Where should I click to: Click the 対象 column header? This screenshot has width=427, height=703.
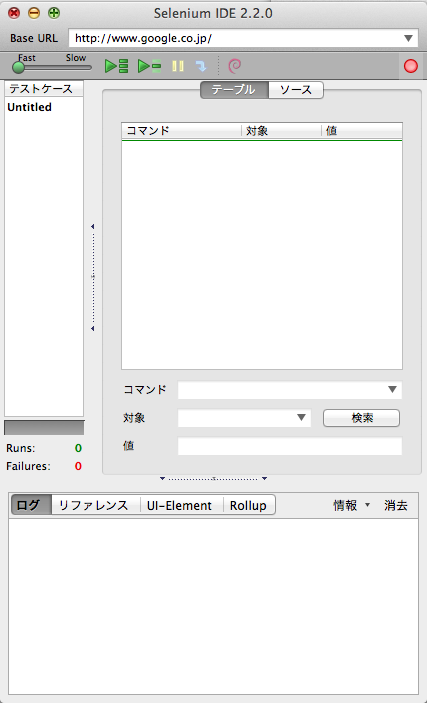pos(282,131)
